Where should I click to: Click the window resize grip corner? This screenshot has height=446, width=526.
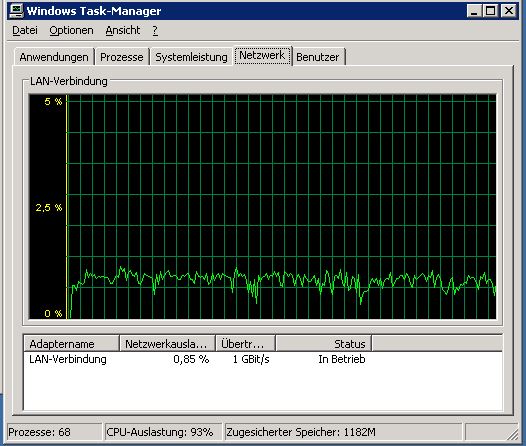[512, 434]
